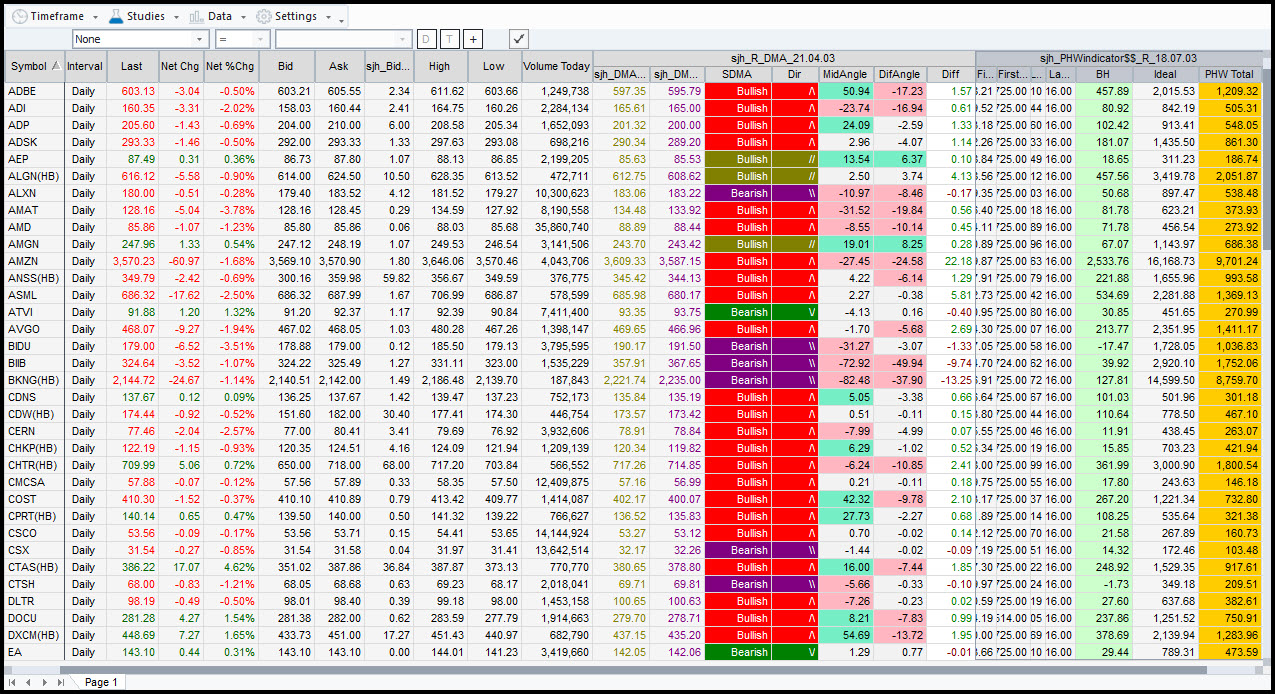The height and width of the screenshot is (694, 1275).
Task: Apply the filter with the checkmark button
Action: click(x=519, y=39)
